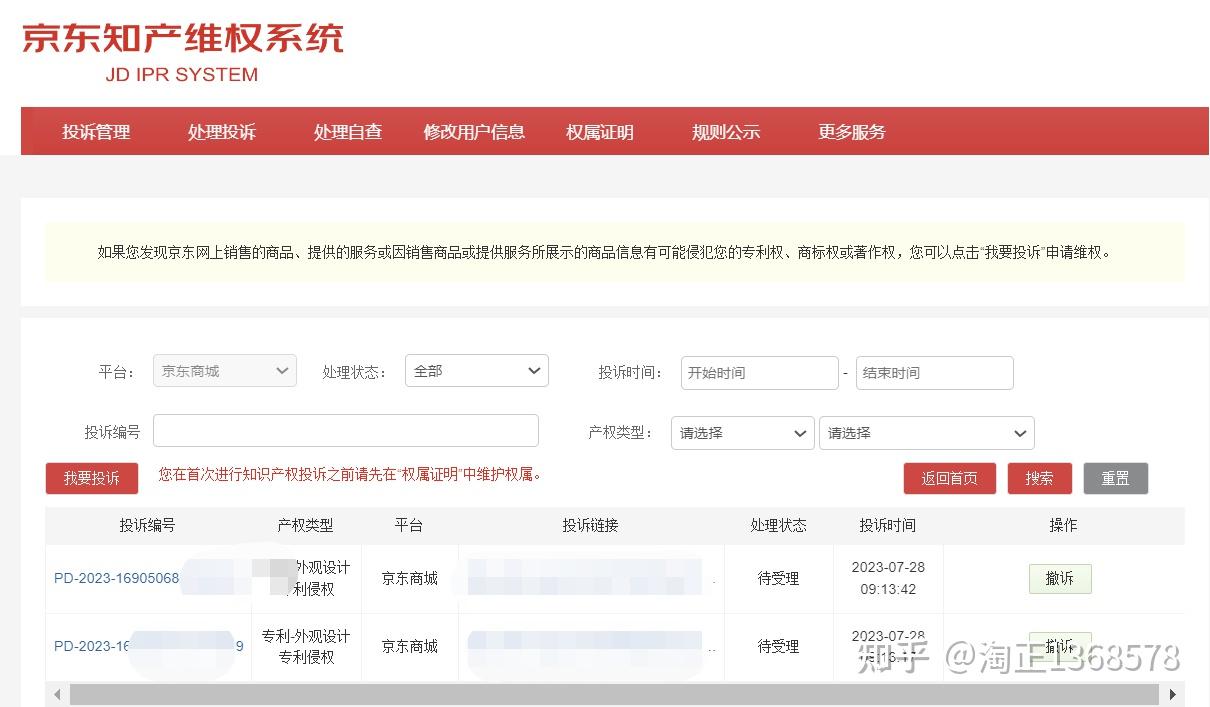Open the 规则公示 menu
The image size is (1210, 707).
tap(726, 132)
